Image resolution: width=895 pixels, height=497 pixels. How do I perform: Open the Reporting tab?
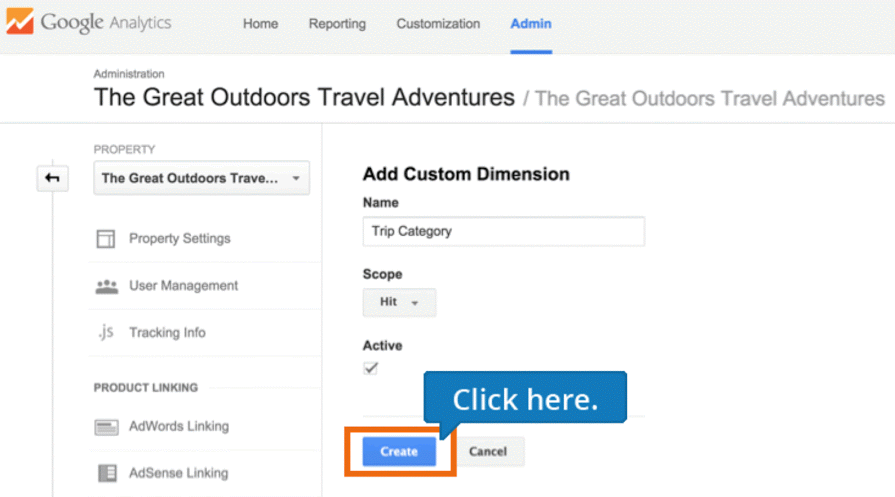[337, 24]
